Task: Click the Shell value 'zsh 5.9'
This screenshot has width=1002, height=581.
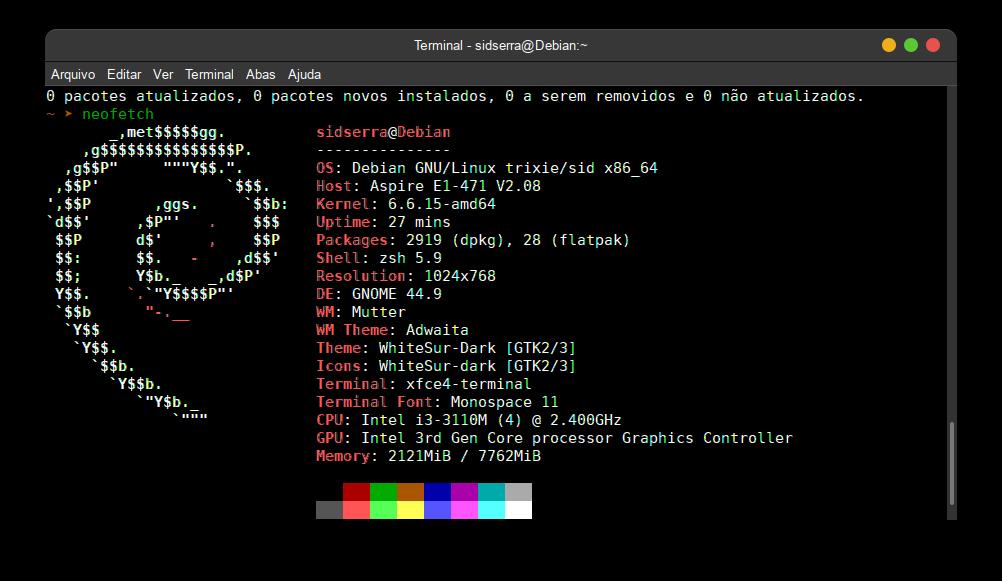Action: pyautogui.click(x=410, y=258)
